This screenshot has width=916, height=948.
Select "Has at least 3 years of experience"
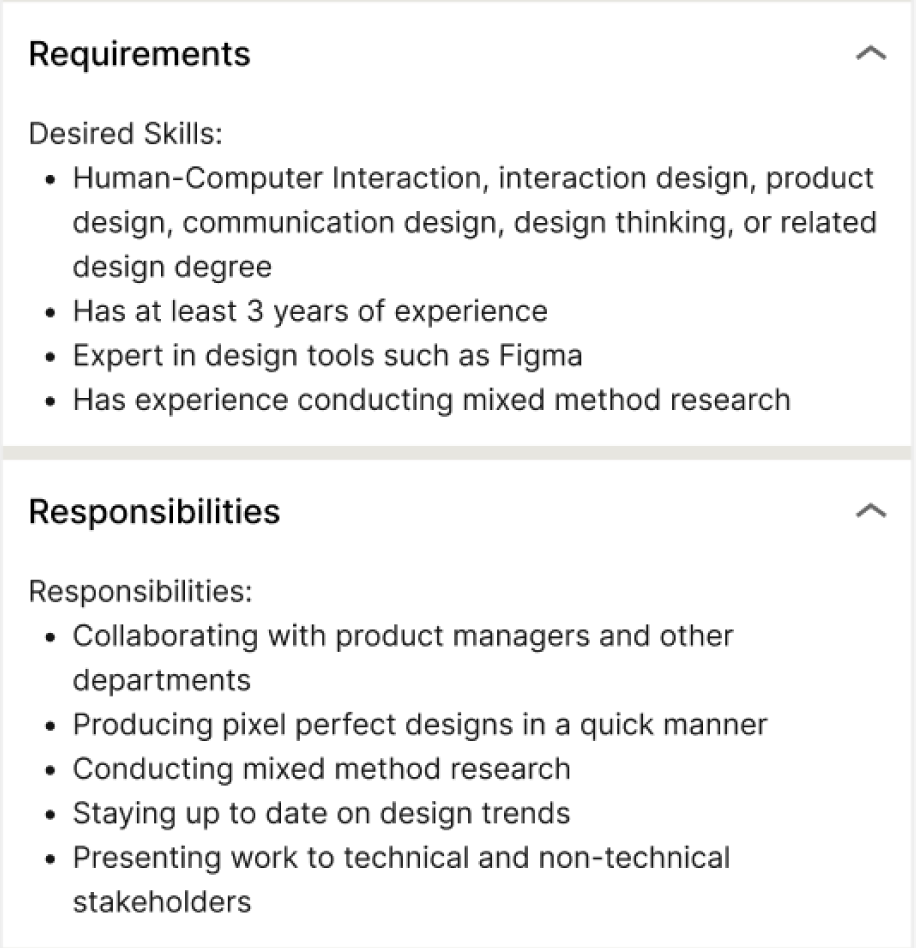click(310, 311)
